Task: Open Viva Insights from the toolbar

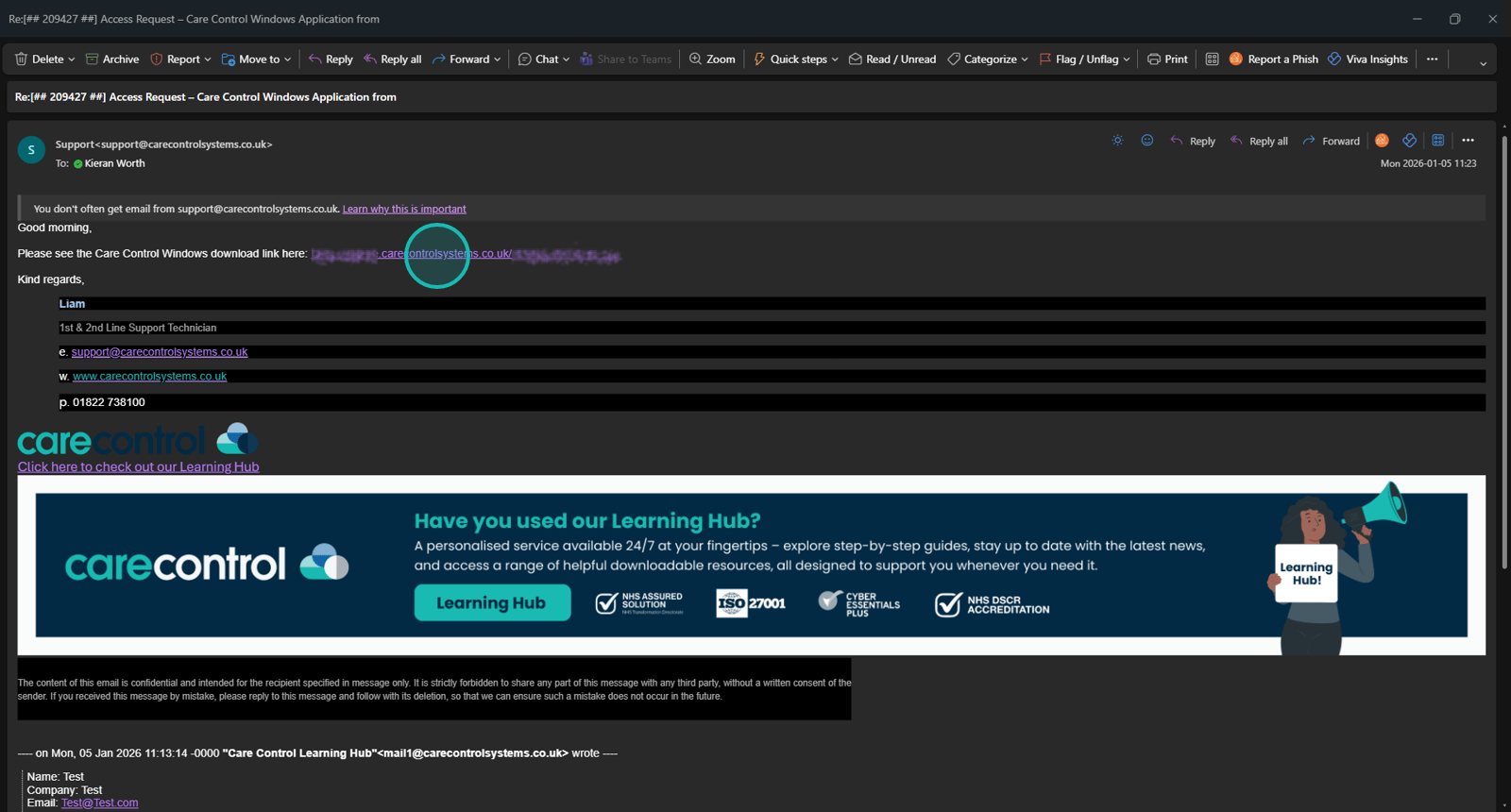Action: coord(1367,59)
